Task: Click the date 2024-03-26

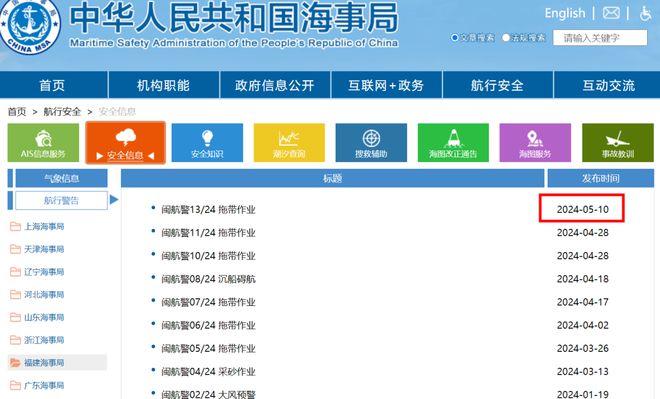Action: pos(583,348)
